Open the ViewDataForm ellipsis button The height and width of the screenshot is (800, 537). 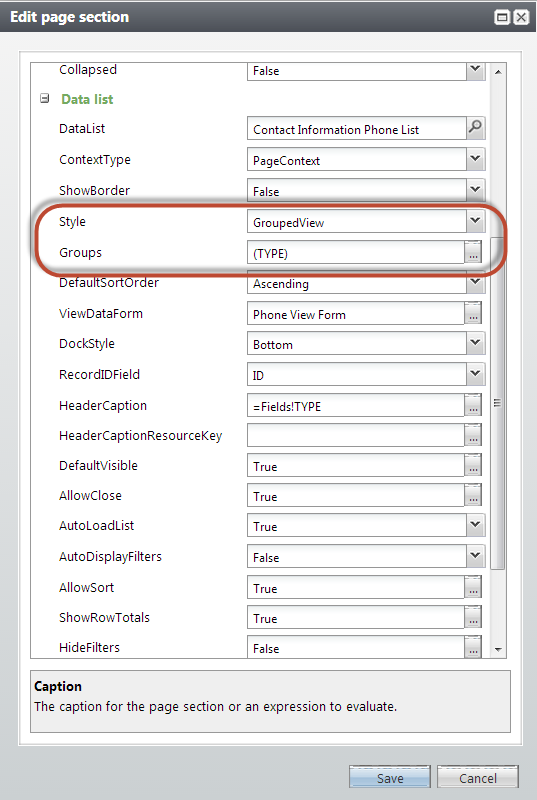(x=473, y=313)
